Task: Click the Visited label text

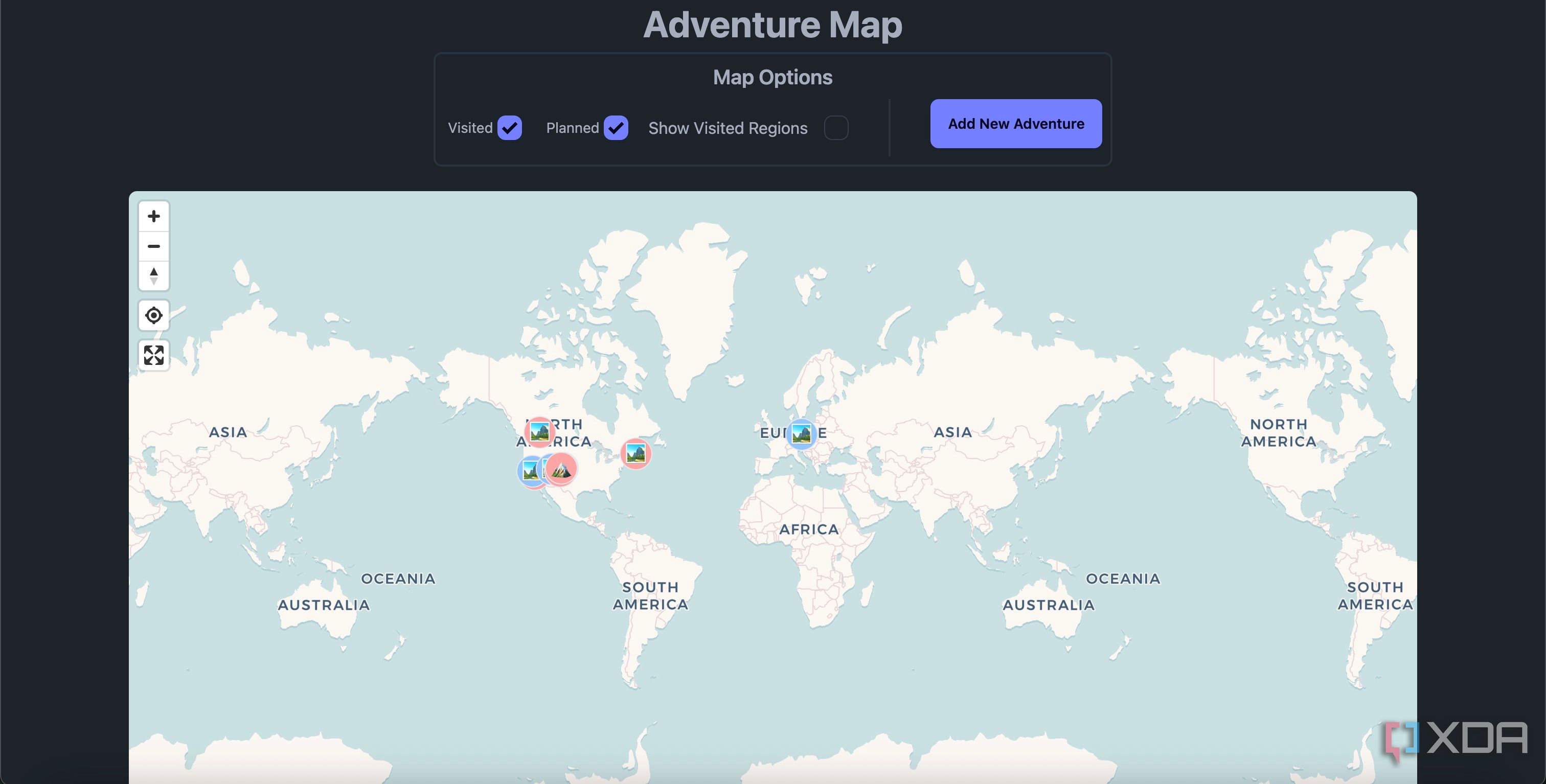Action: tap(470, 128)
